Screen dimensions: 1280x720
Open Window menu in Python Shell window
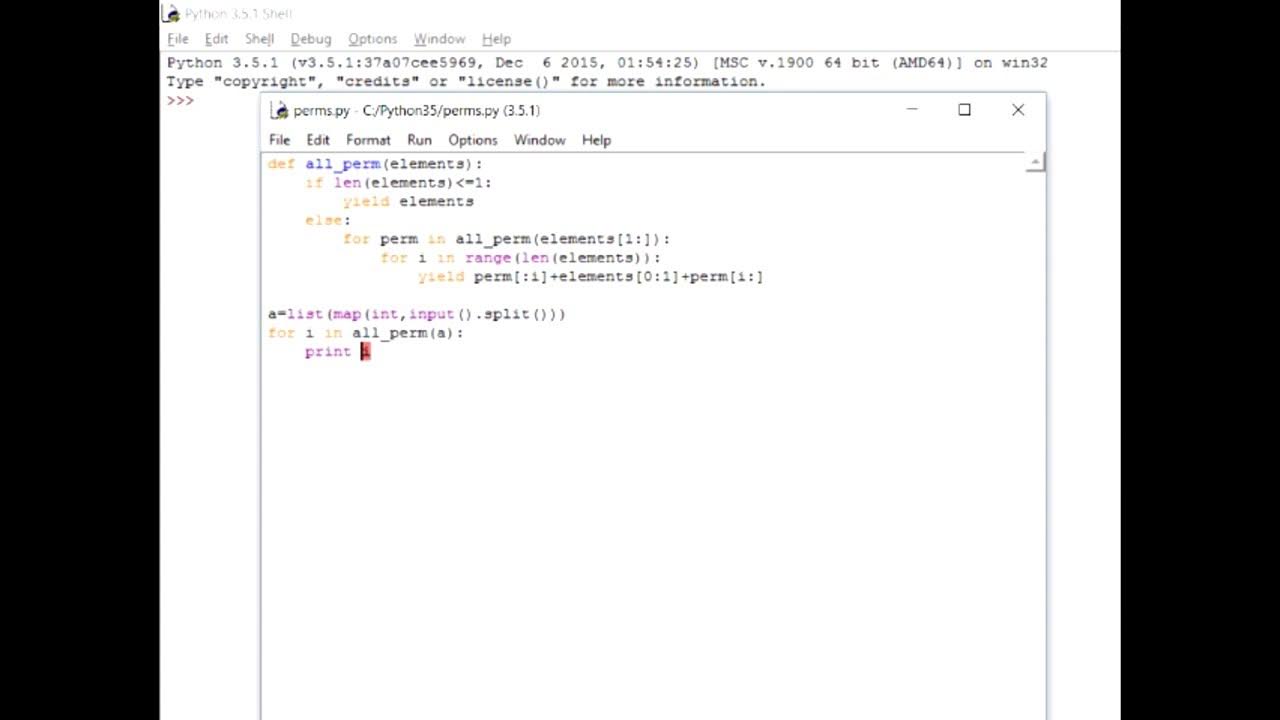[439, 39]
